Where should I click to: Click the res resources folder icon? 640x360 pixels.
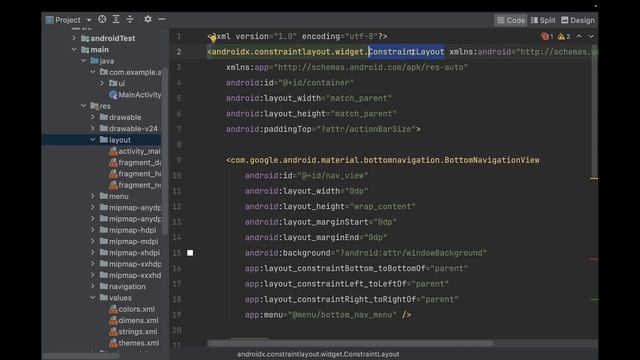94,106
